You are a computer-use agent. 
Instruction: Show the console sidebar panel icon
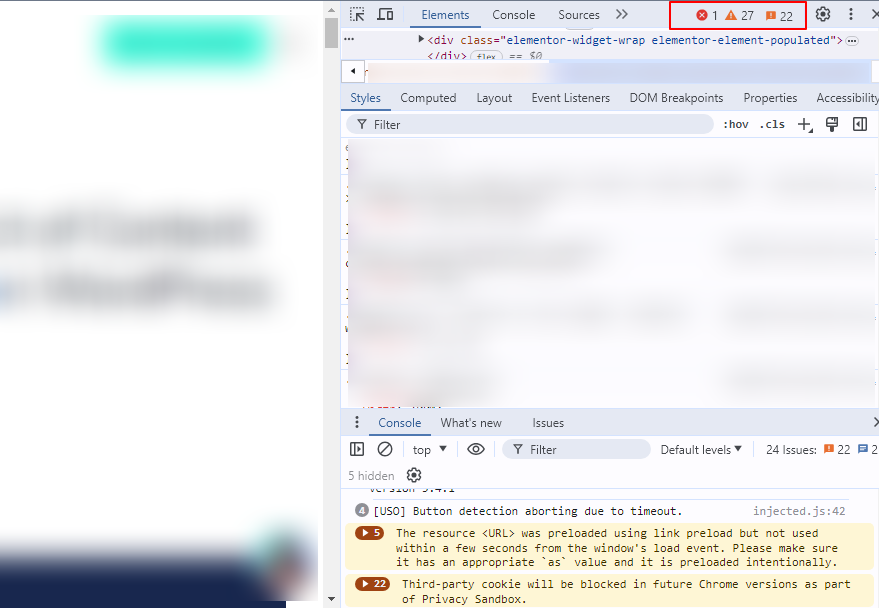tap(357, 450)
